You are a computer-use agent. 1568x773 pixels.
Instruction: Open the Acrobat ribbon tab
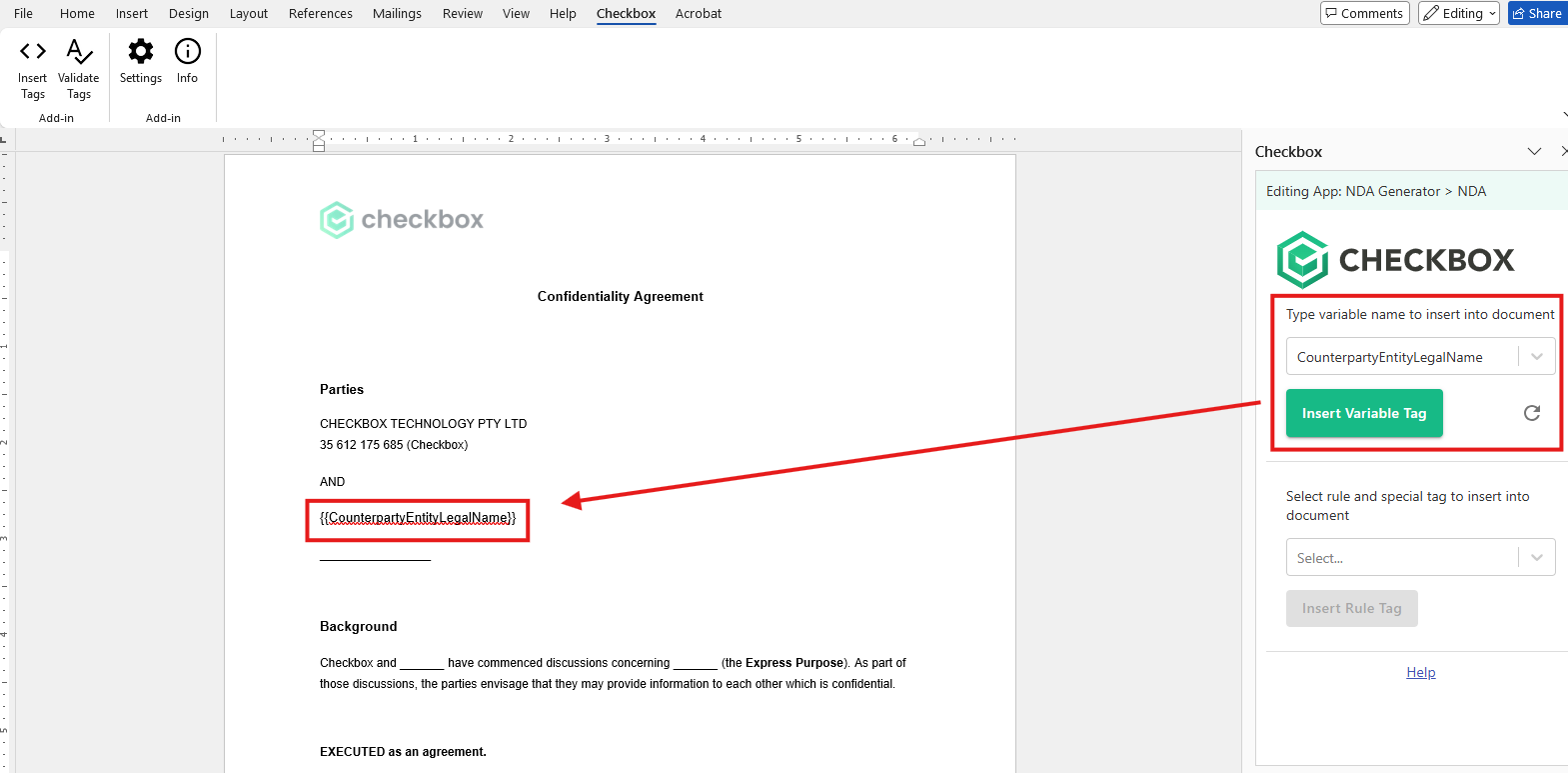click(x=699, y=13)
